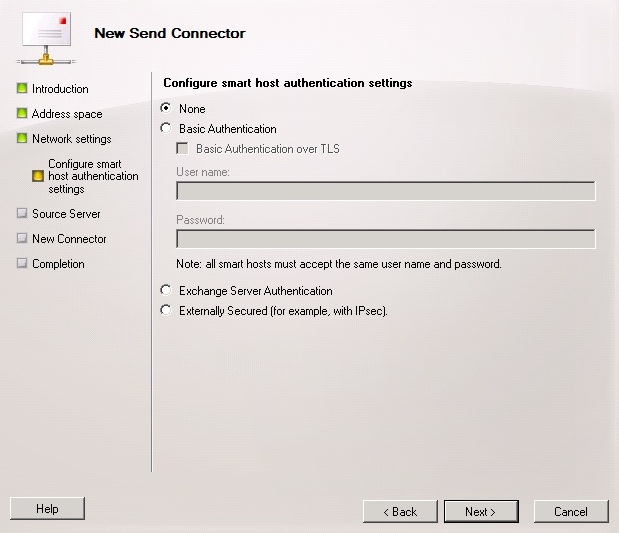This screenshot has width=619, height=533.
Task: Click the New Connector step label
Action: [x=69, y=239]
